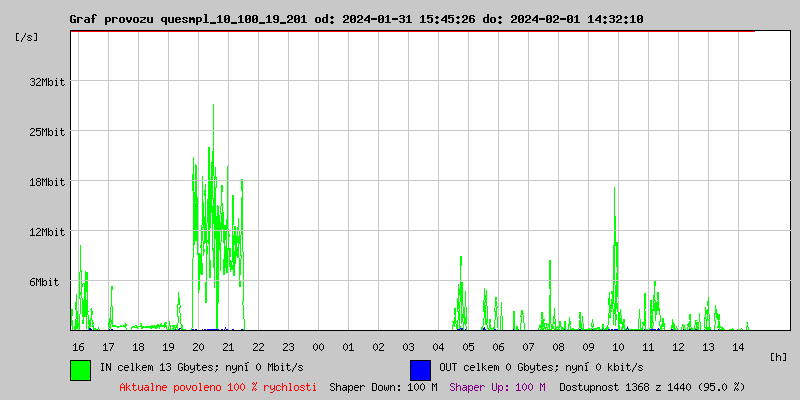The height and width of the screenshot is (400, 800).
Task: Click the hour 14 x-axis marker
Action: pyautogui.click(x=738, y=347)
